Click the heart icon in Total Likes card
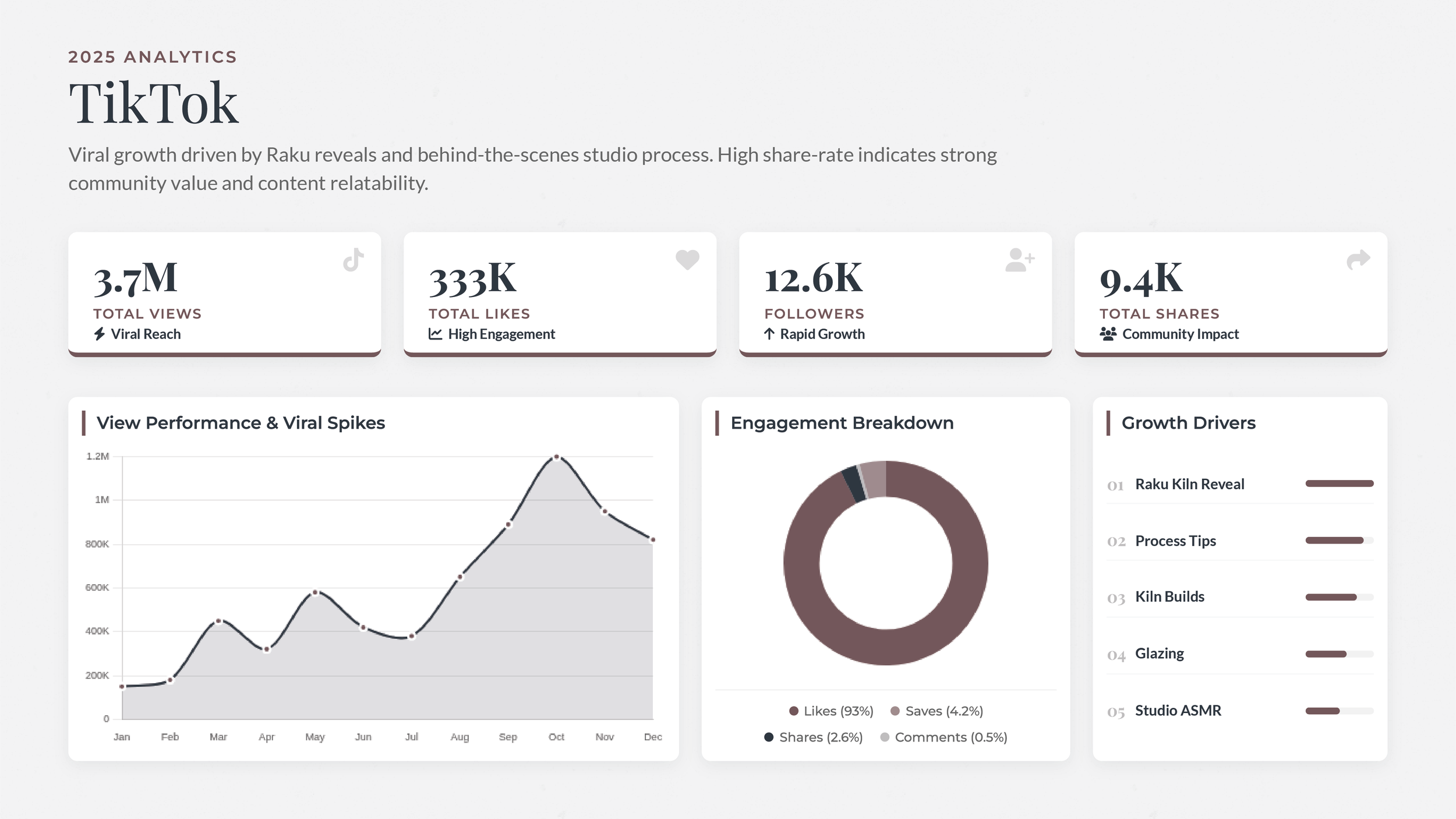This screenshot has width=1456, height=819. tap(687, 259)
